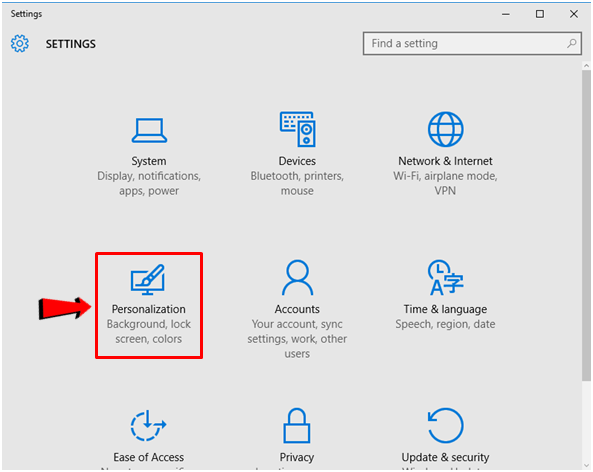This screenshot has width=593, height=472.
Task: Click 'Your account, sync settings' description
Action: click(x=297, y=339)
